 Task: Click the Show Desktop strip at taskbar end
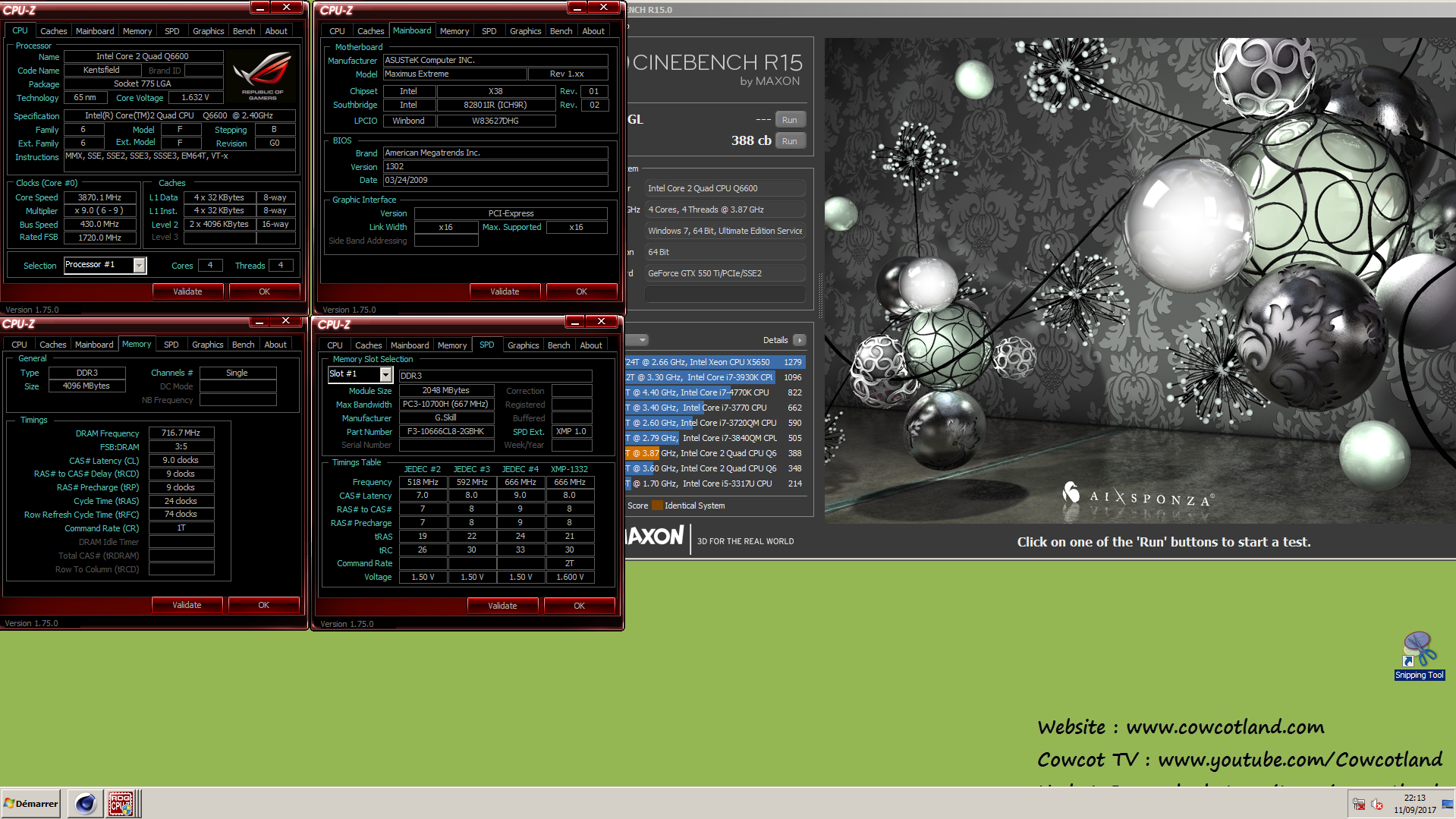coord(1448,804)
